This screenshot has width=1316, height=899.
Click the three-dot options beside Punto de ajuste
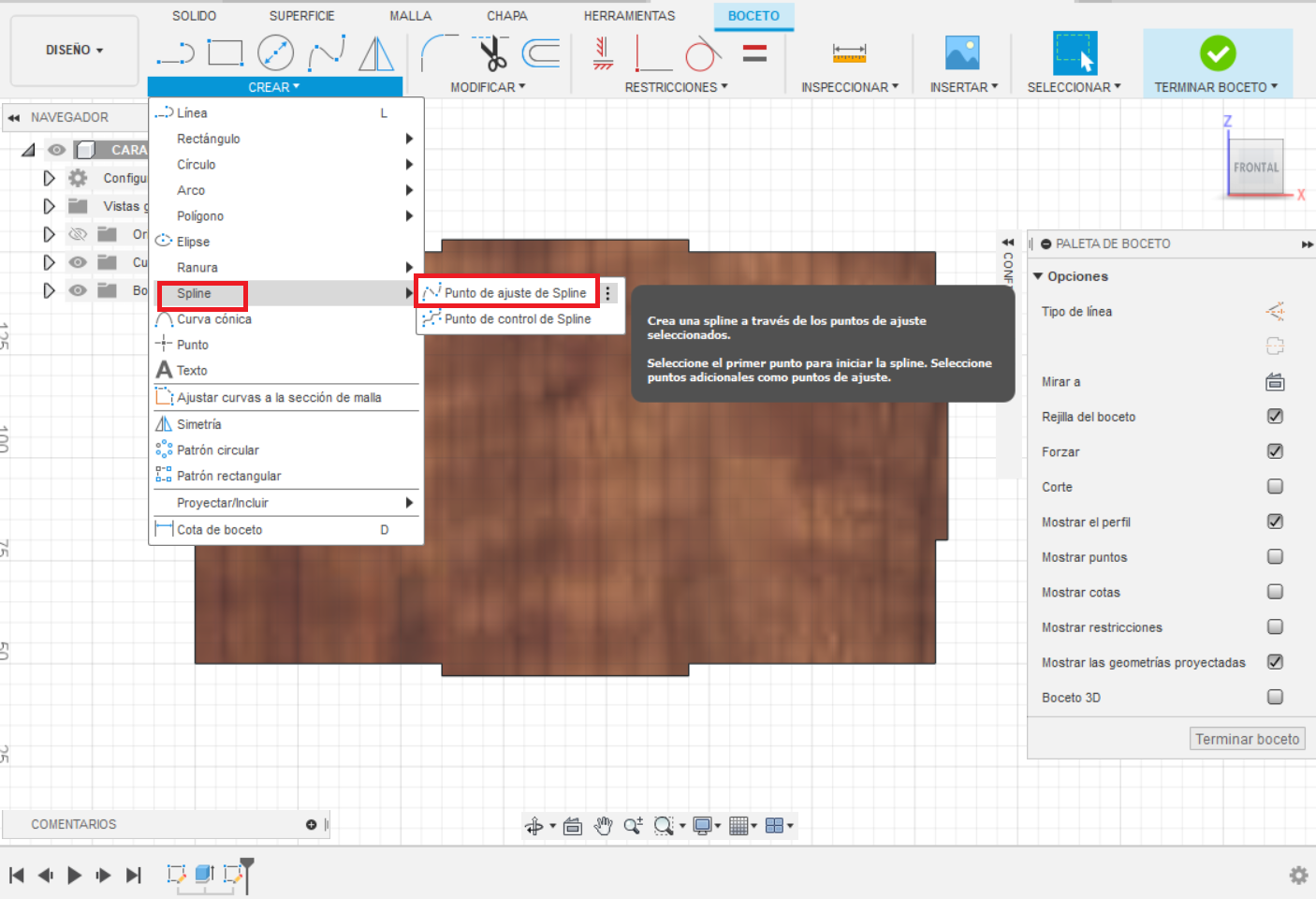click(608, 293)
